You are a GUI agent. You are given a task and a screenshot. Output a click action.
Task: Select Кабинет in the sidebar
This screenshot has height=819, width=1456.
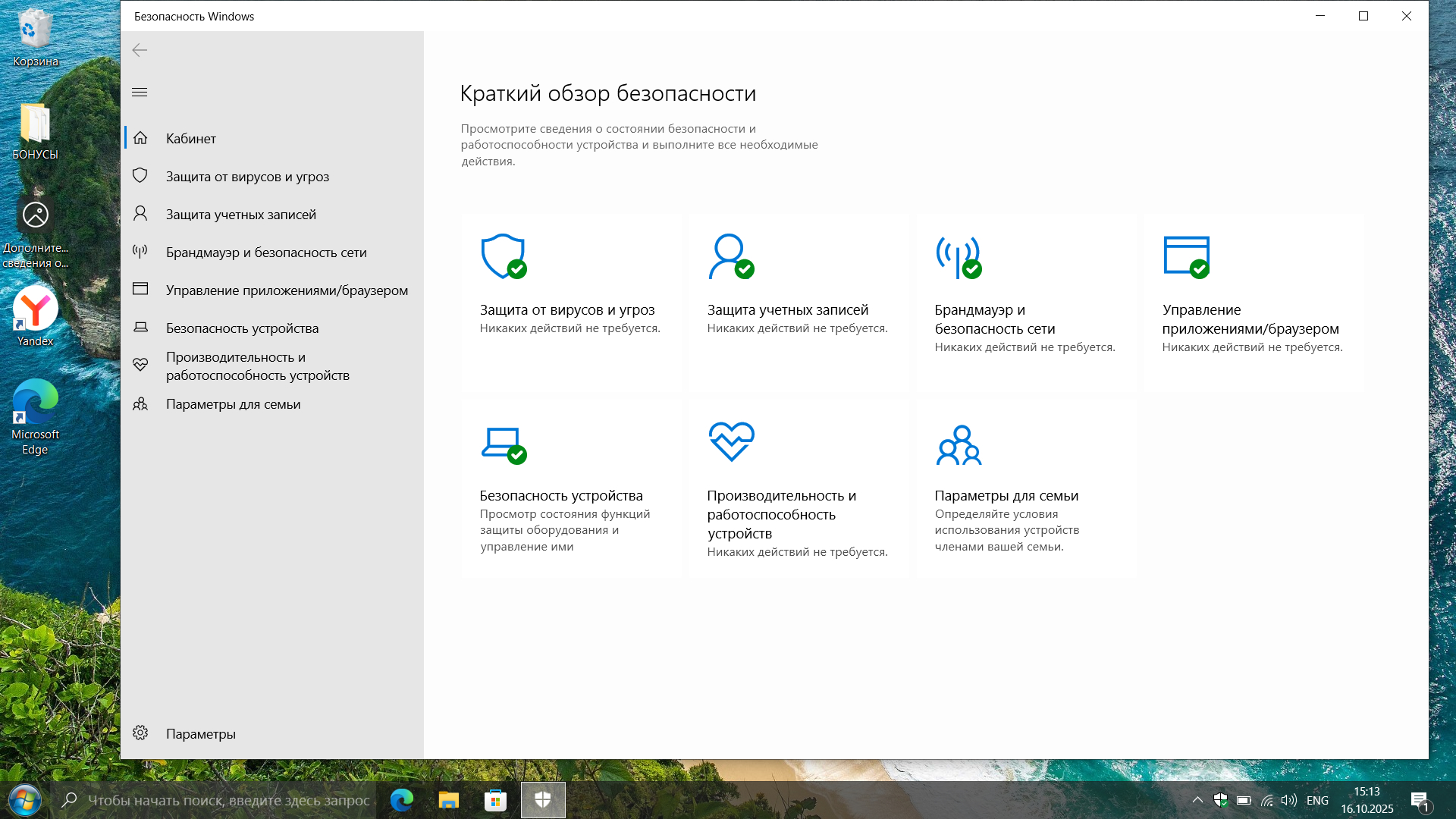click(x=191, y=139)
